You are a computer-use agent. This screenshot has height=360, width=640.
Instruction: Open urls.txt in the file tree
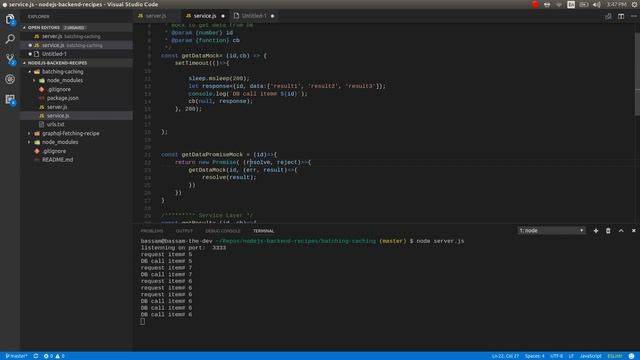click(76, 124)
